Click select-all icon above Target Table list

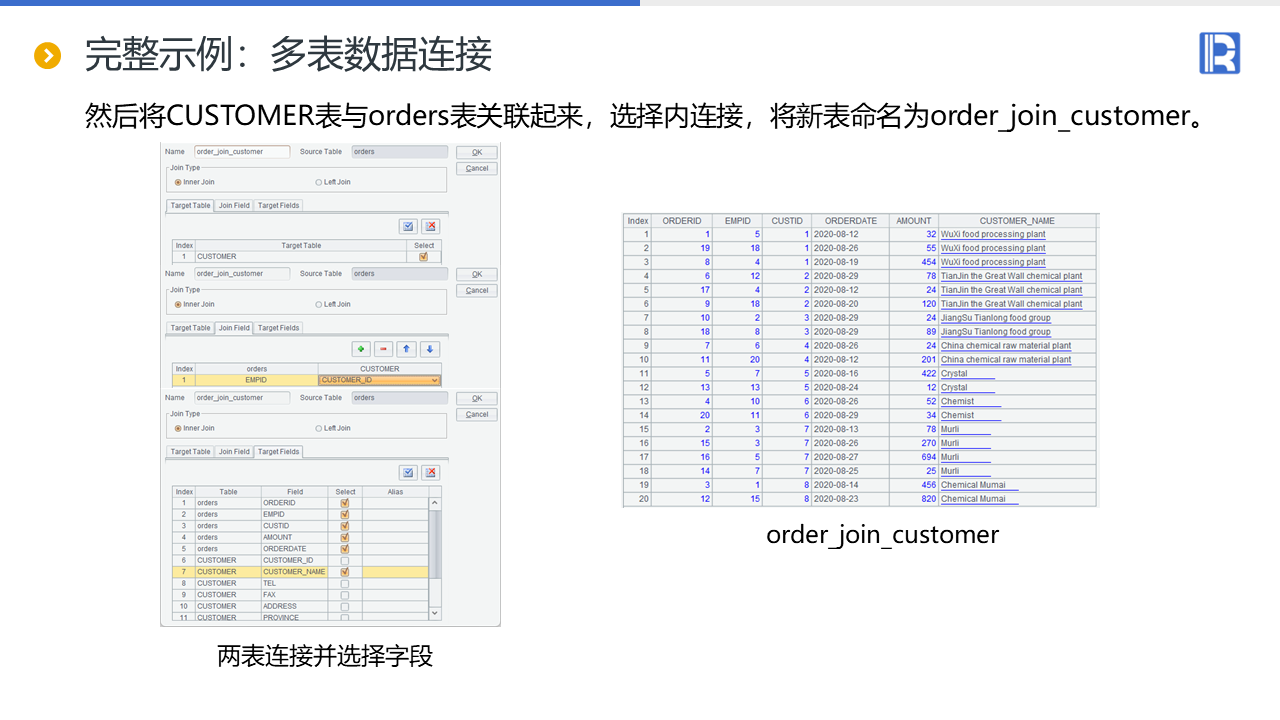[408, 227]
